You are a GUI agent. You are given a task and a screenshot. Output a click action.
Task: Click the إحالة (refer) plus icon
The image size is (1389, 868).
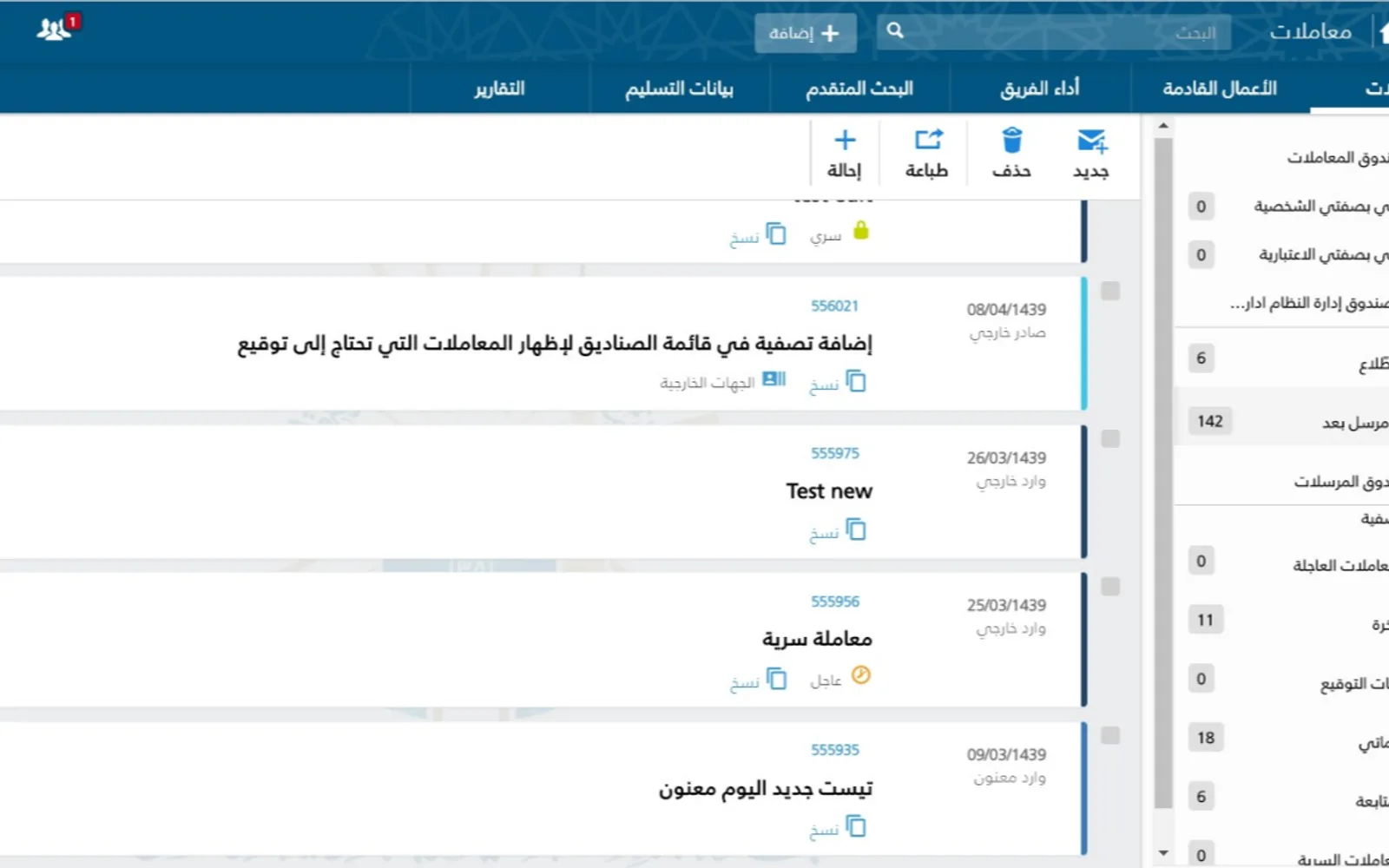(x=845, y=140)
